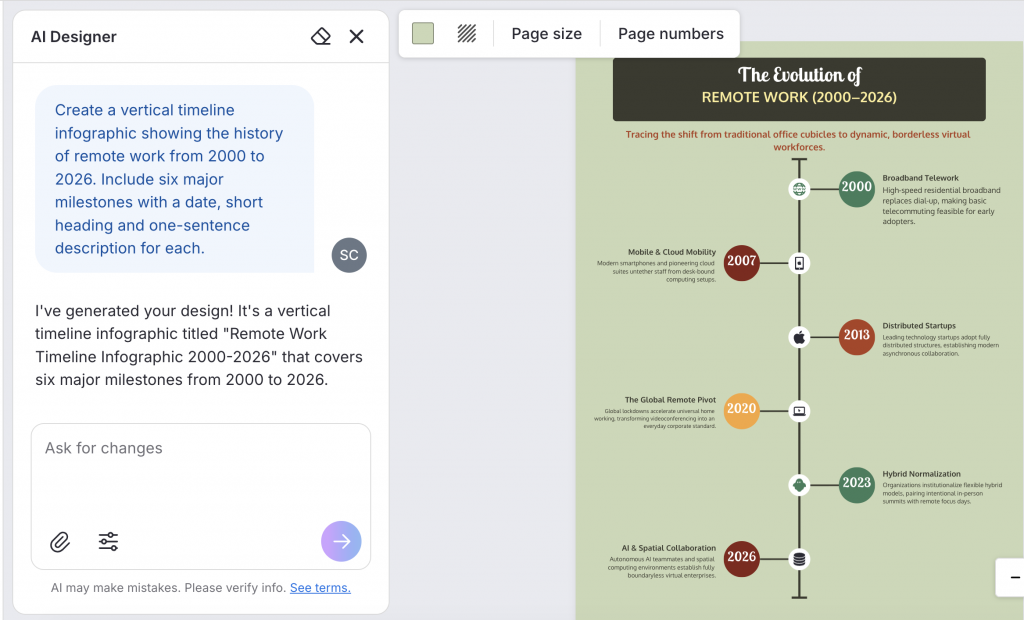Click the SC user avatar
Viewport: 1024px width, 620px height.
point(349,255)
